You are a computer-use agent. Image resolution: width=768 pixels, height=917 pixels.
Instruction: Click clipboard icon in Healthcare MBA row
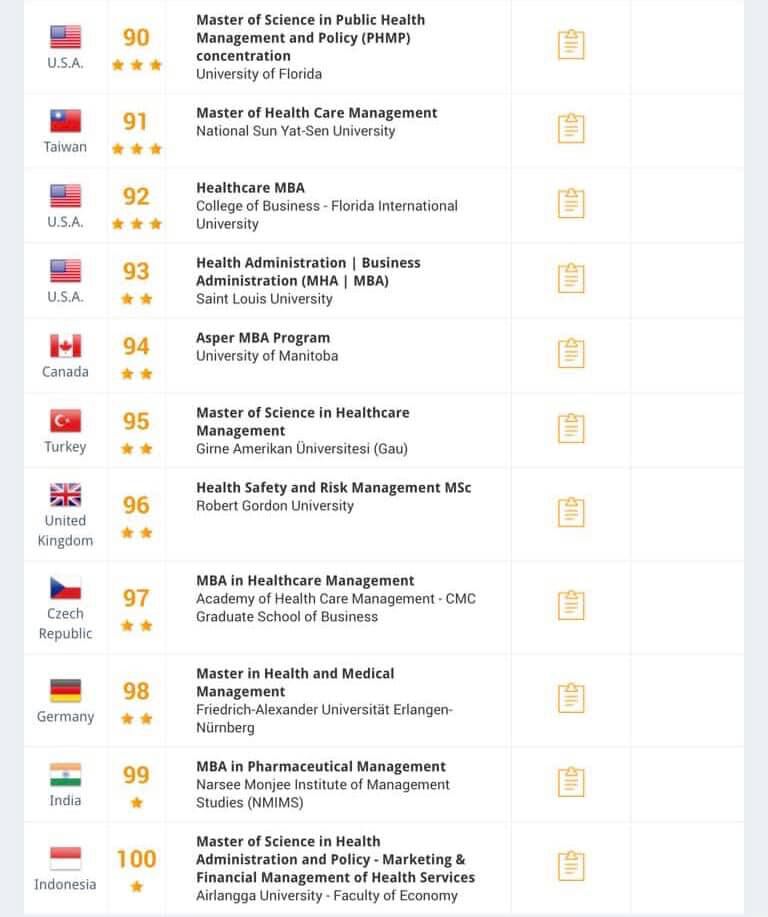(570, 203)
